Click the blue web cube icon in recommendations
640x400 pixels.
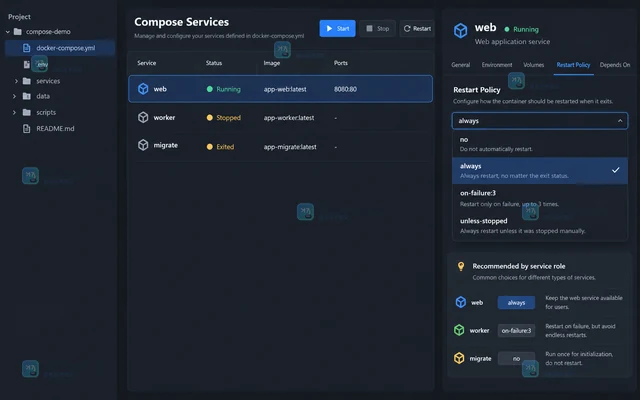[x=460, y=302]
